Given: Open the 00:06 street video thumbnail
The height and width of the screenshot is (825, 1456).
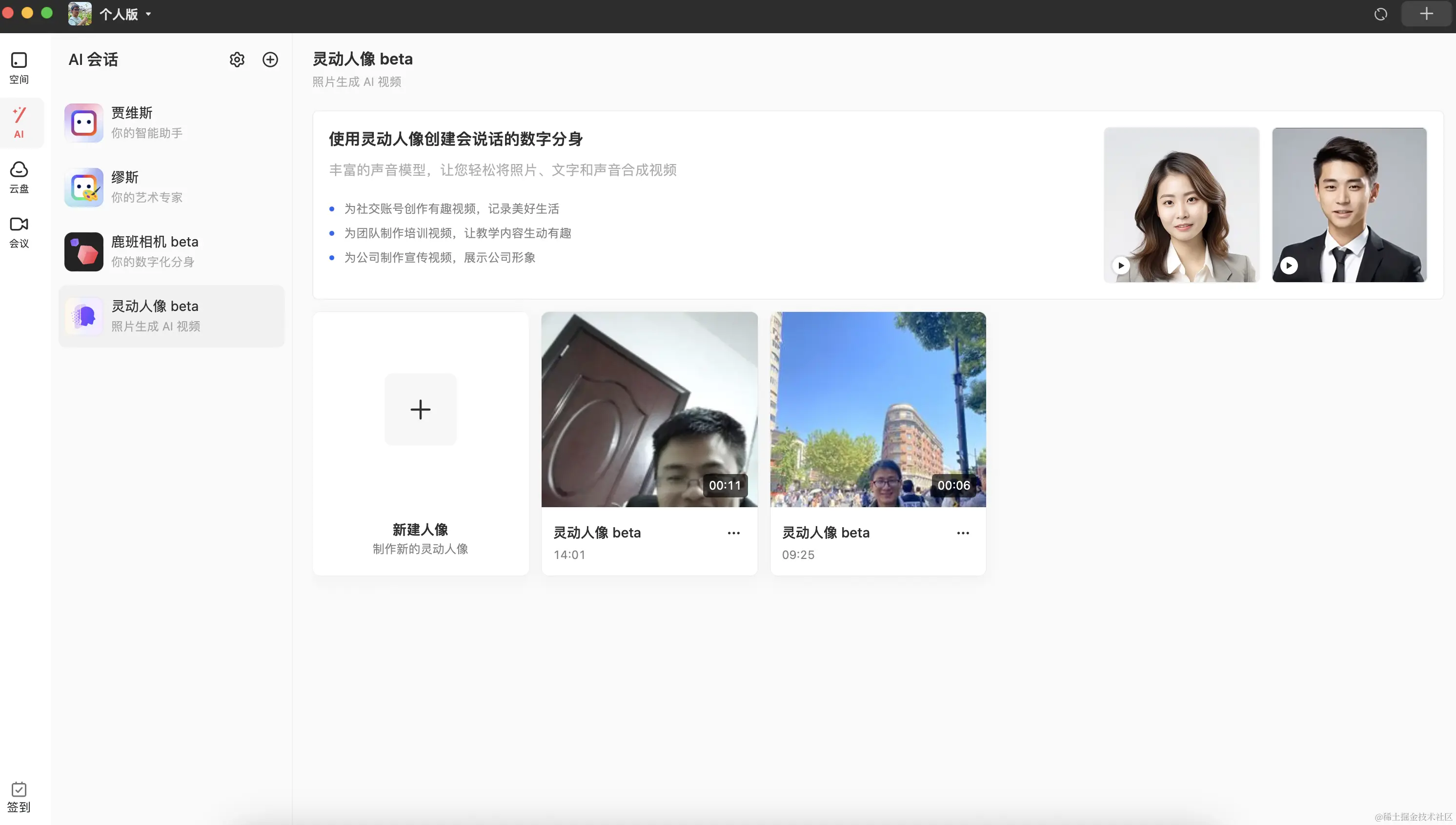Looking at the screenshot, I should click(x=877, y=409).
